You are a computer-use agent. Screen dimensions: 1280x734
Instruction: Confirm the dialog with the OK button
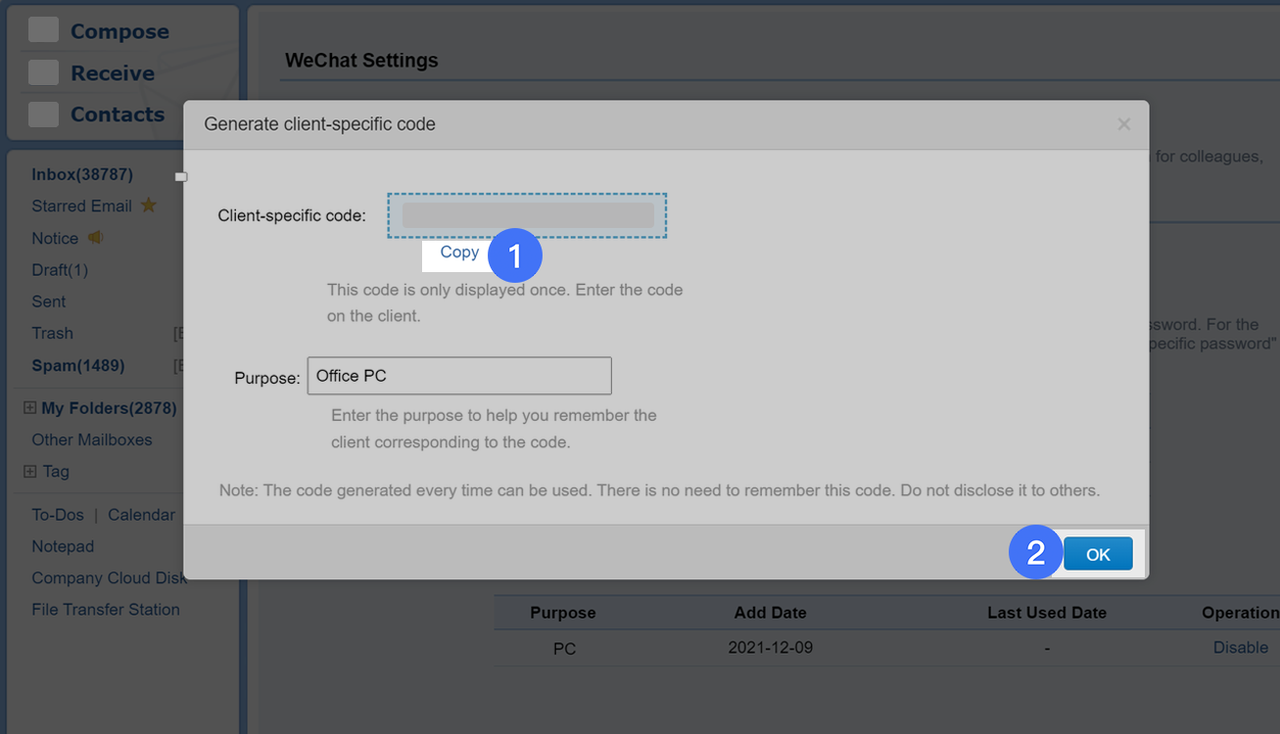coord(1097,553)
